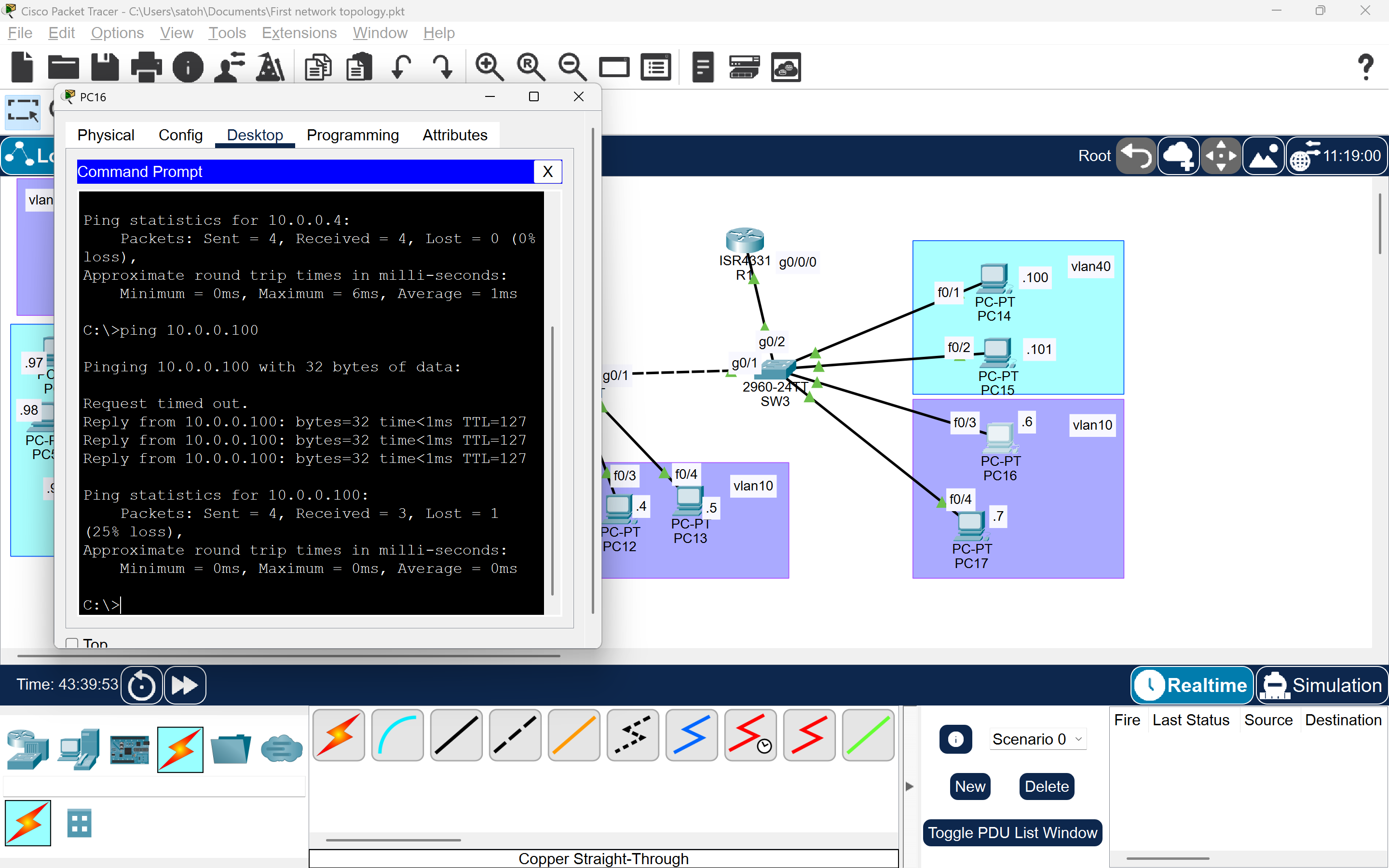Viewport: 1389px width, 868px height.
Task: Select the Copper Straight-Through cable icon
Action: coord(455,735)
